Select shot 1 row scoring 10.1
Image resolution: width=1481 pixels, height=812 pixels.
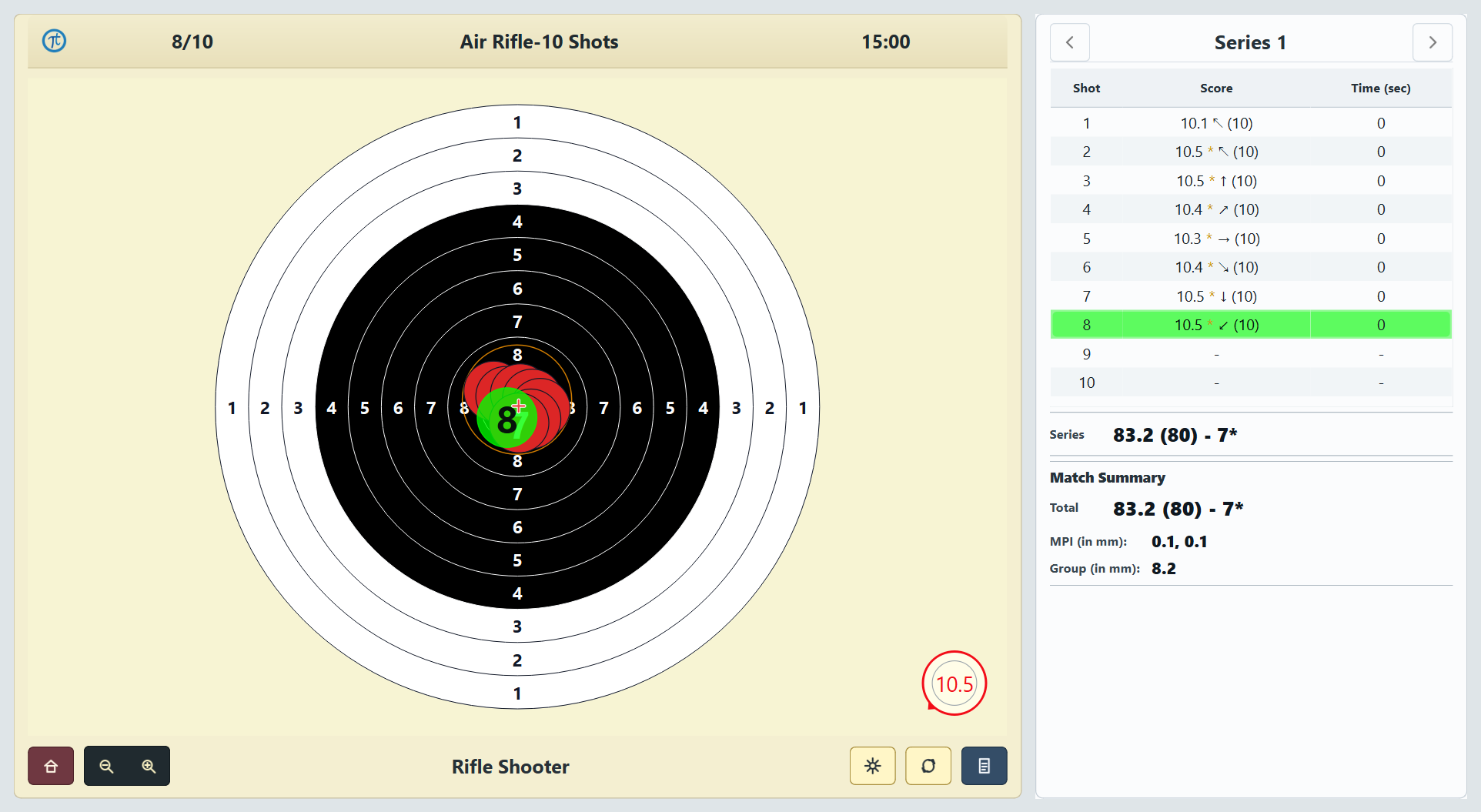click(x=1251, y=123)
